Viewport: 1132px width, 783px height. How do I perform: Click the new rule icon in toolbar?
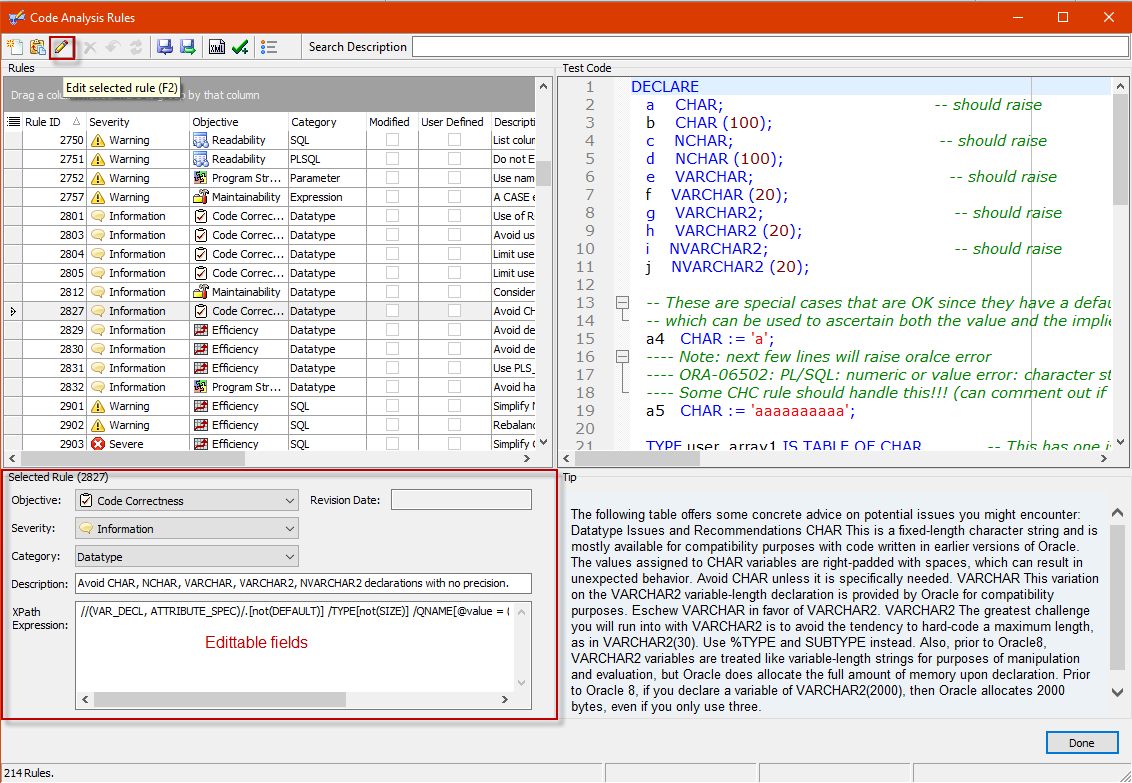point(14,47)
